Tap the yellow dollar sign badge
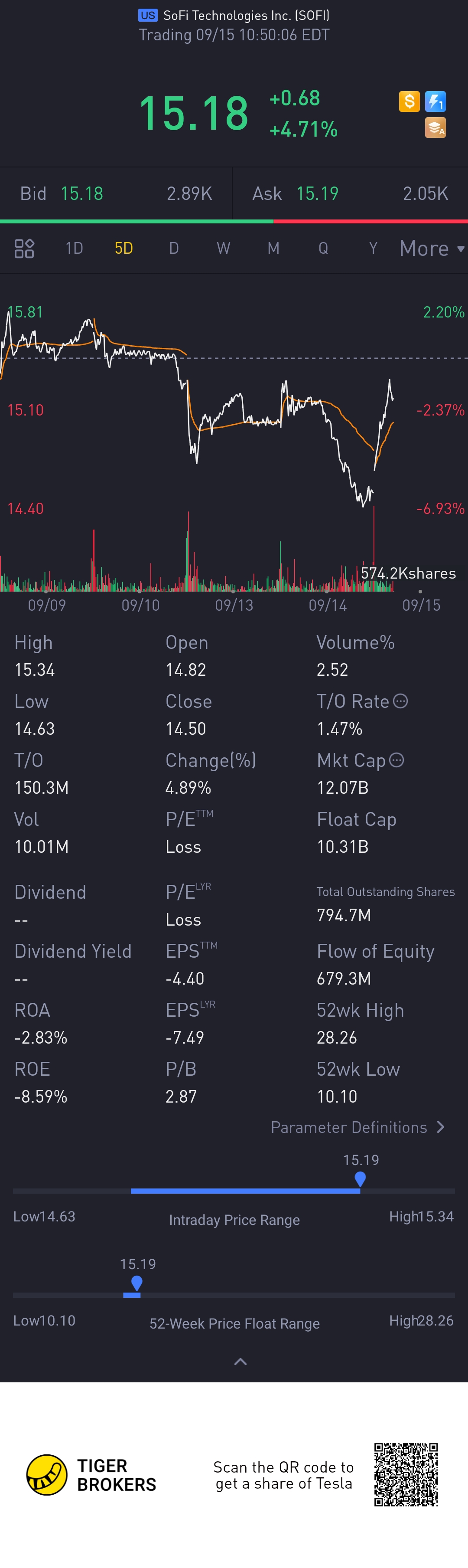The image size is (468, 1568). click(x=409, y=101)
